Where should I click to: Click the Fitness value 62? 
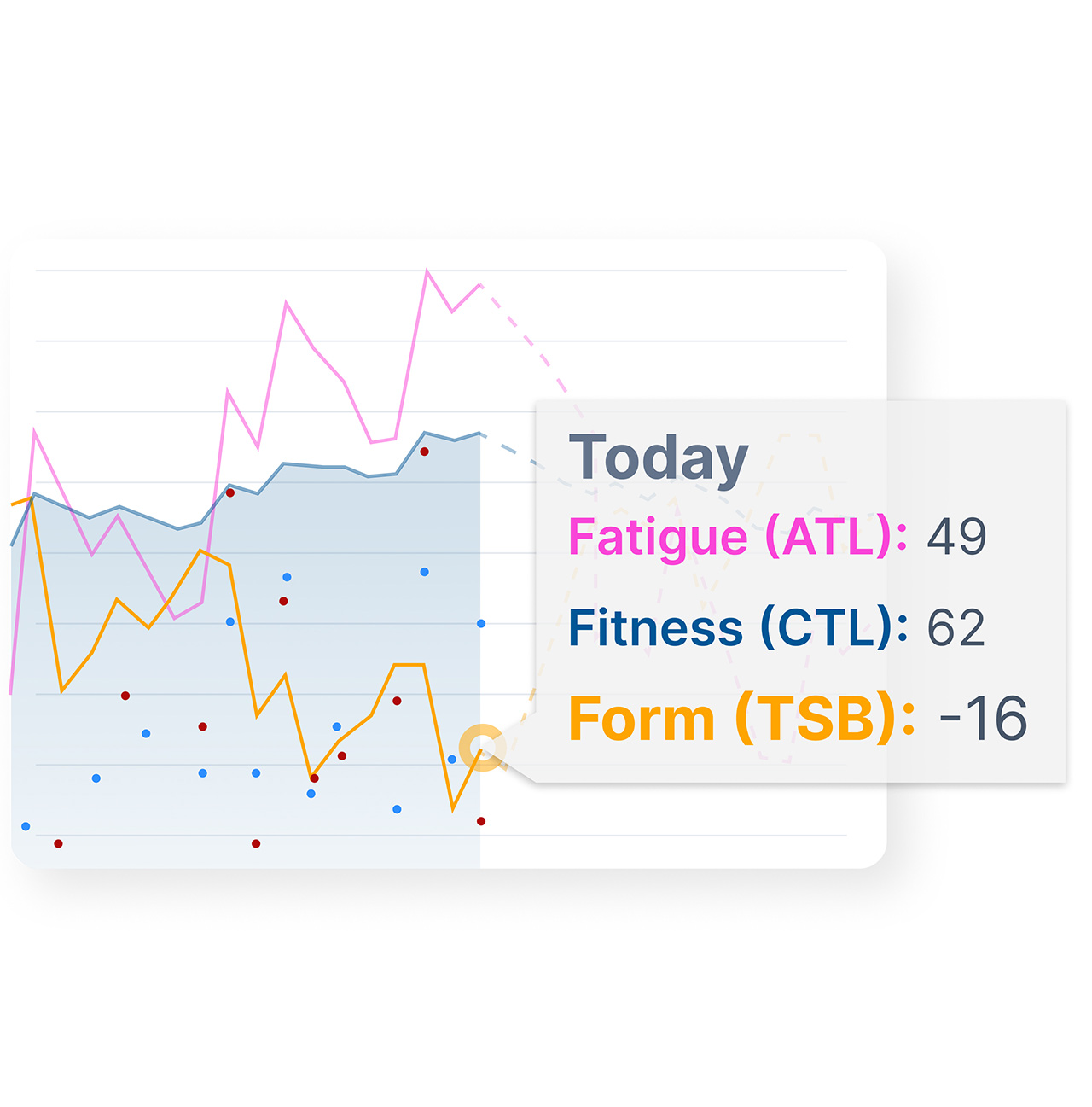(x=955, y=627)
